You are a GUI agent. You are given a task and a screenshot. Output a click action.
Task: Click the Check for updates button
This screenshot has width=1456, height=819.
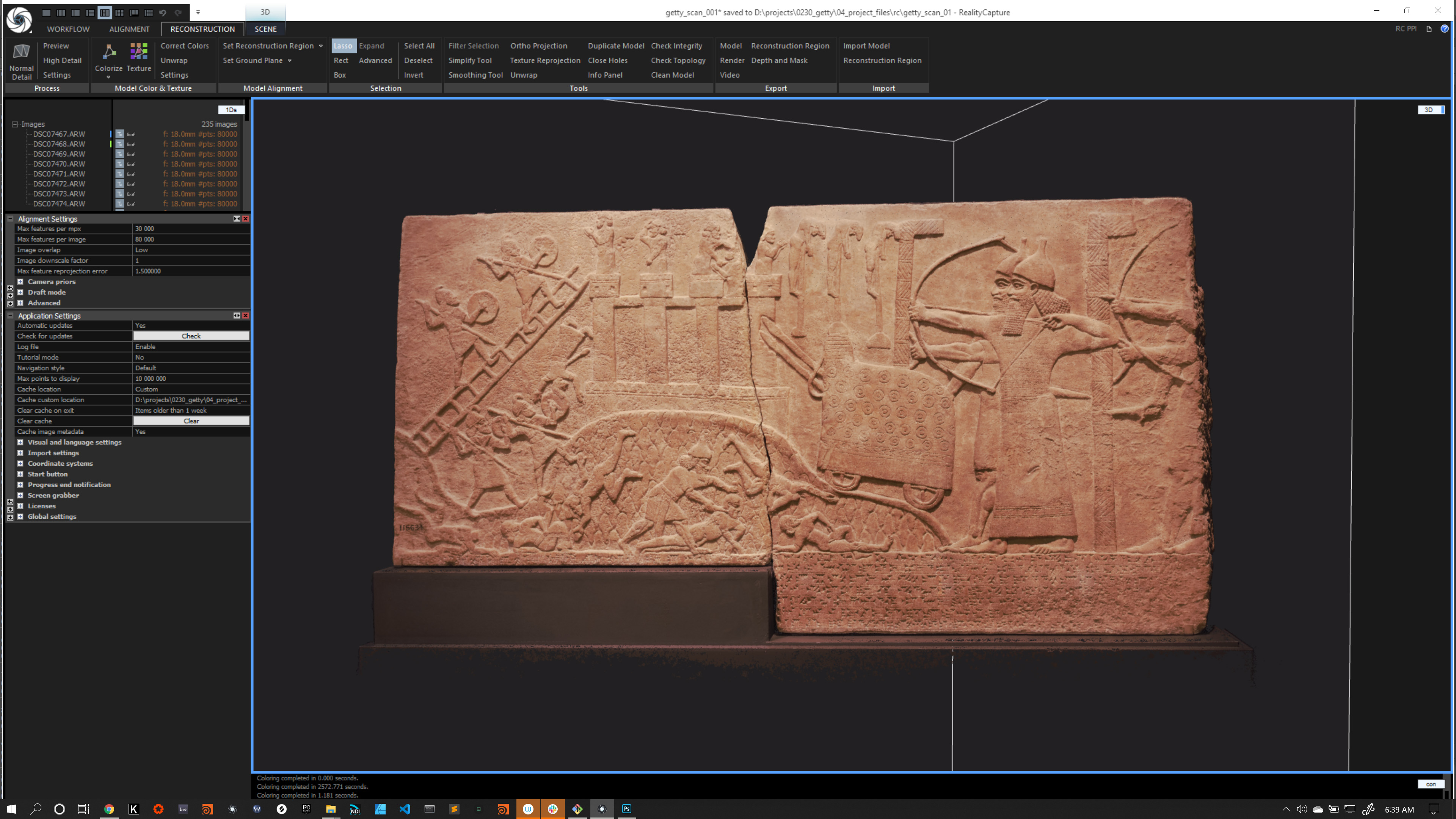pos(191,336)
